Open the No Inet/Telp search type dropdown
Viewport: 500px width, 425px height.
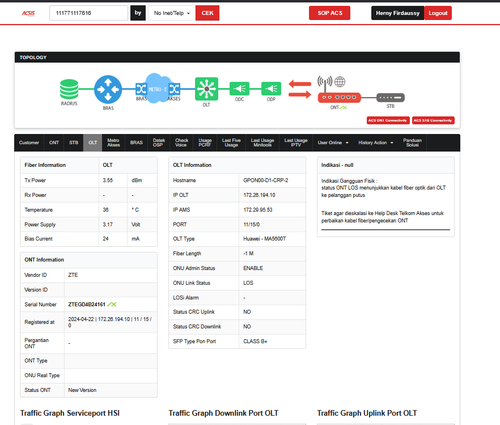coord(172,13)
